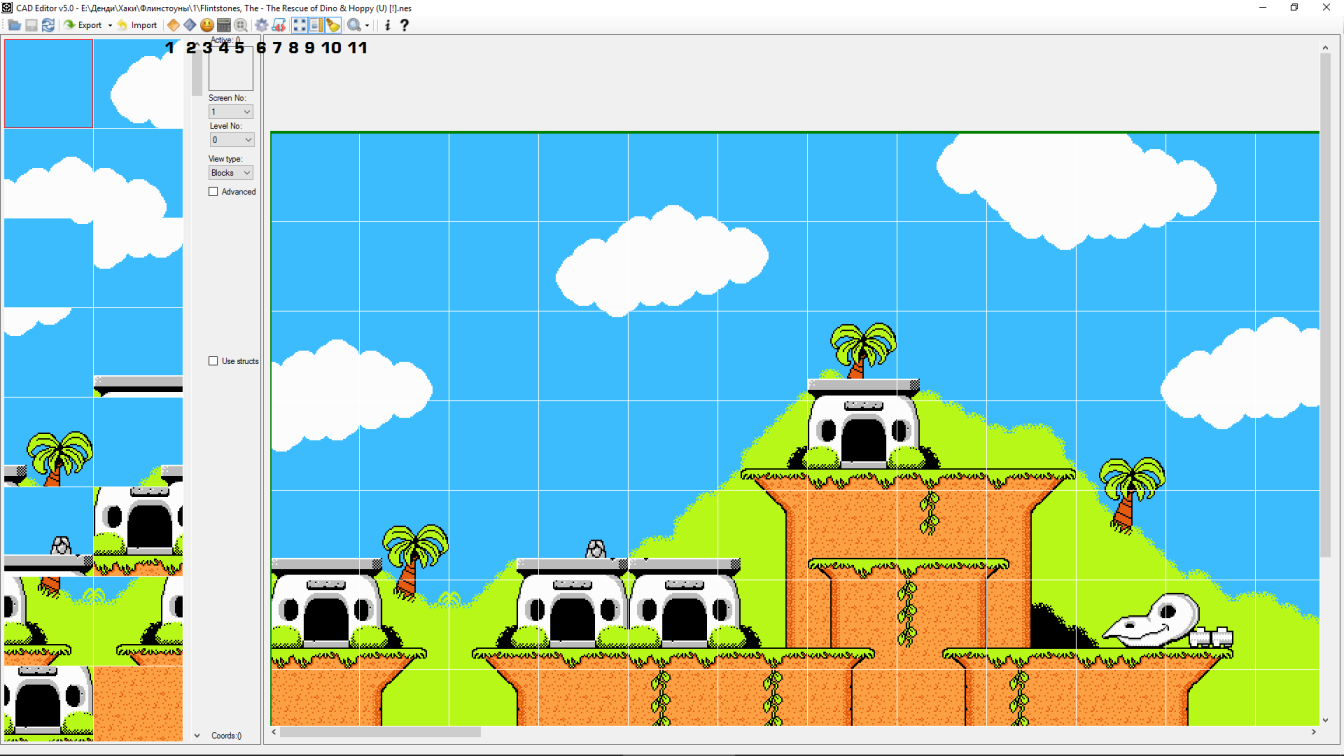Image resolution: width=1344 pixels, height=756 pixels.
Task: Click the Import button
Action: point(137,25)
